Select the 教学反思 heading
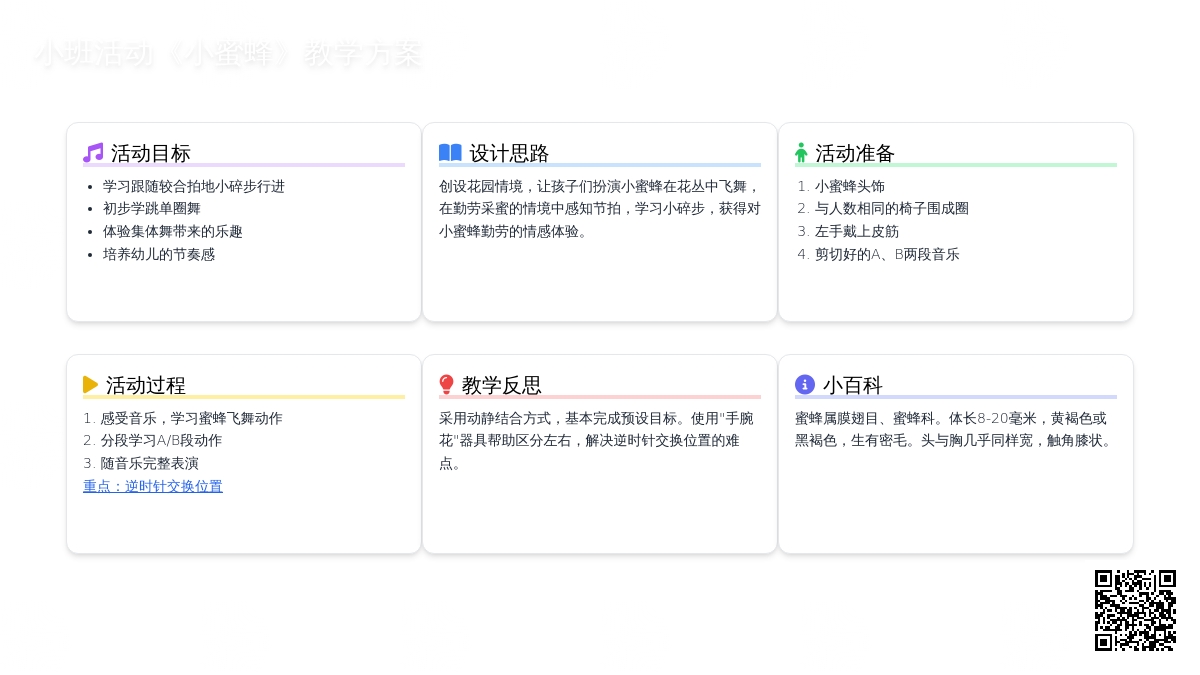The width and height of the screenshot is (1200, 675). 502,385
